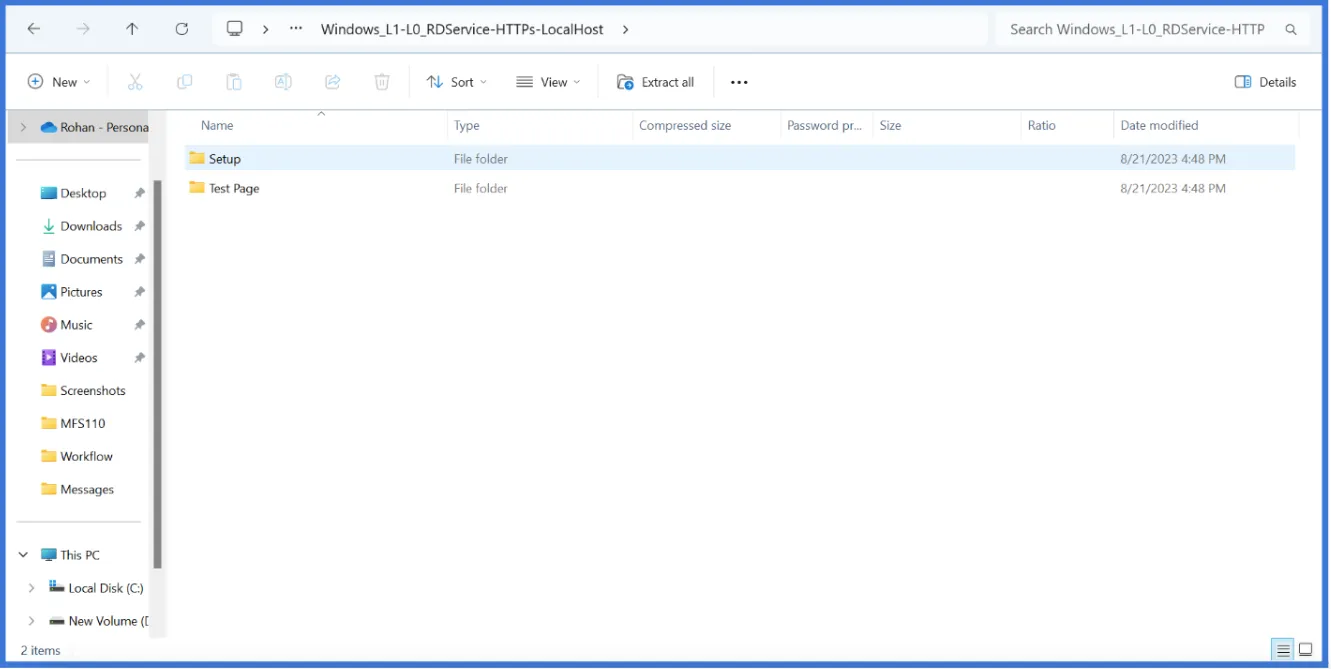The image size is (1331, 669).
Task: Click the 8/21/2023 4:48 PM date of Test Page
Action: pos(1173,188)
